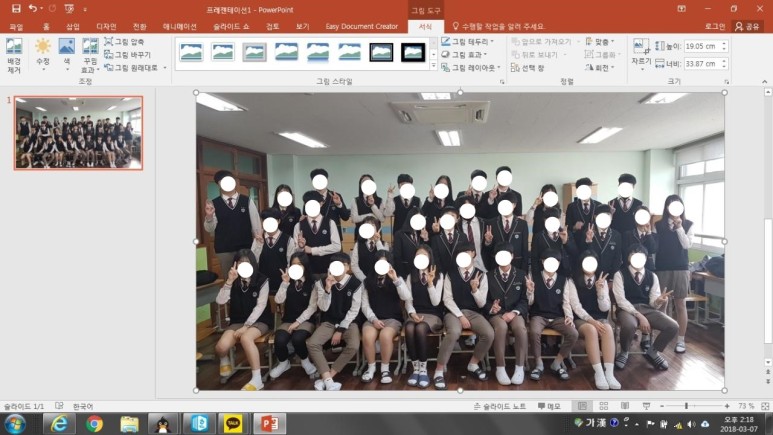The width and height of the screenshot is (773, 435).
Task: Click the Share (공유) button
Action: [x=746, y=27]
